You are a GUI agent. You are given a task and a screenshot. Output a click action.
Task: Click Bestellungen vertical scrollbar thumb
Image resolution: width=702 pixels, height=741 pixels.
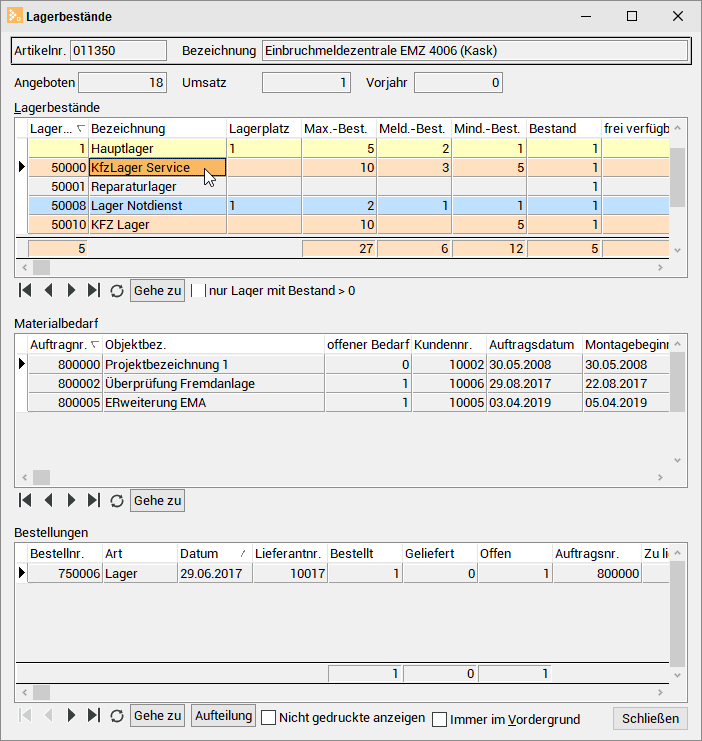(x=677, y=614)
